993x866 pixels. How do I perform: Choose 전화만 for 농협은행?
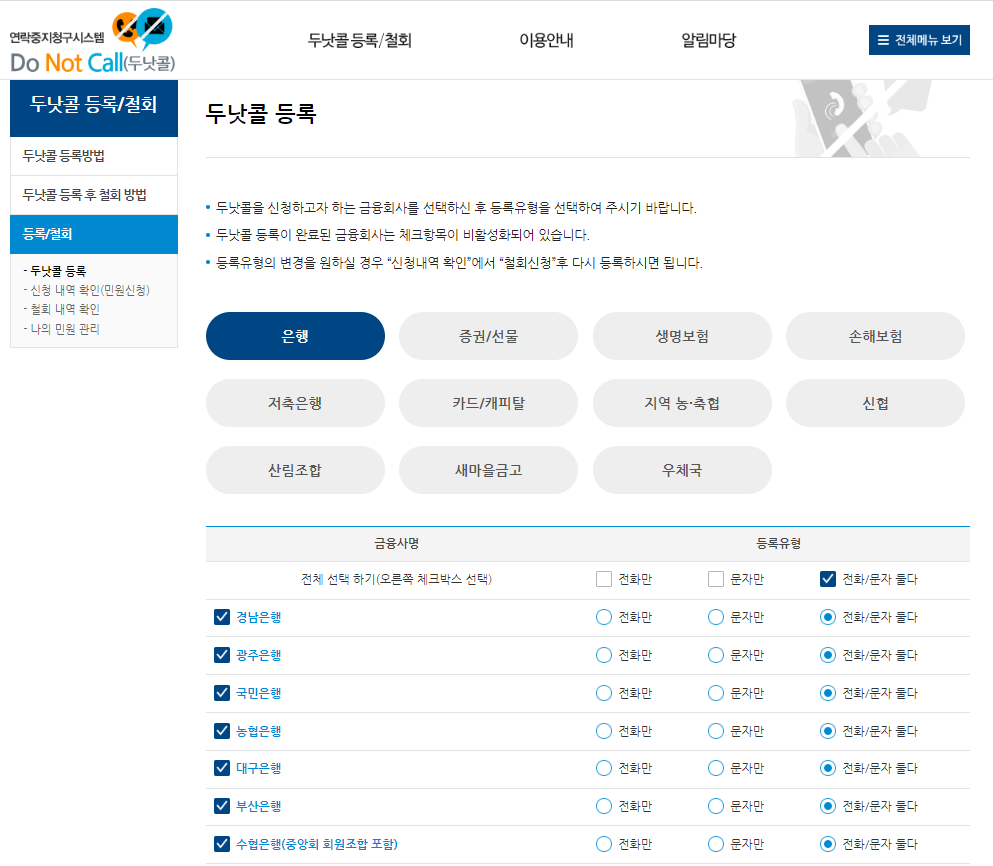tap(604, 731)
